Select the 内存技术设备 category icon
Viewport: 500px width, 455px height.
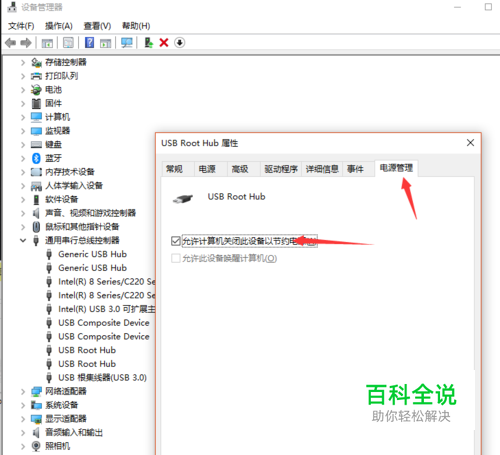click(x=36, y=172)
